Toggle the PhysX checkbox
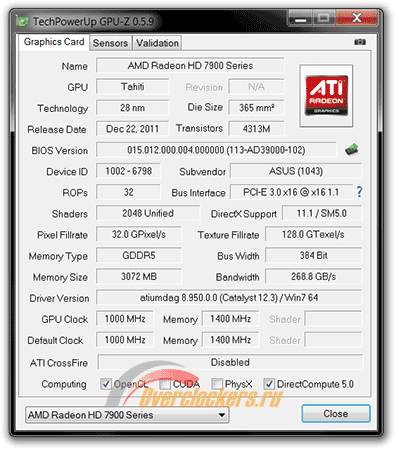 (x=217, y=384)
